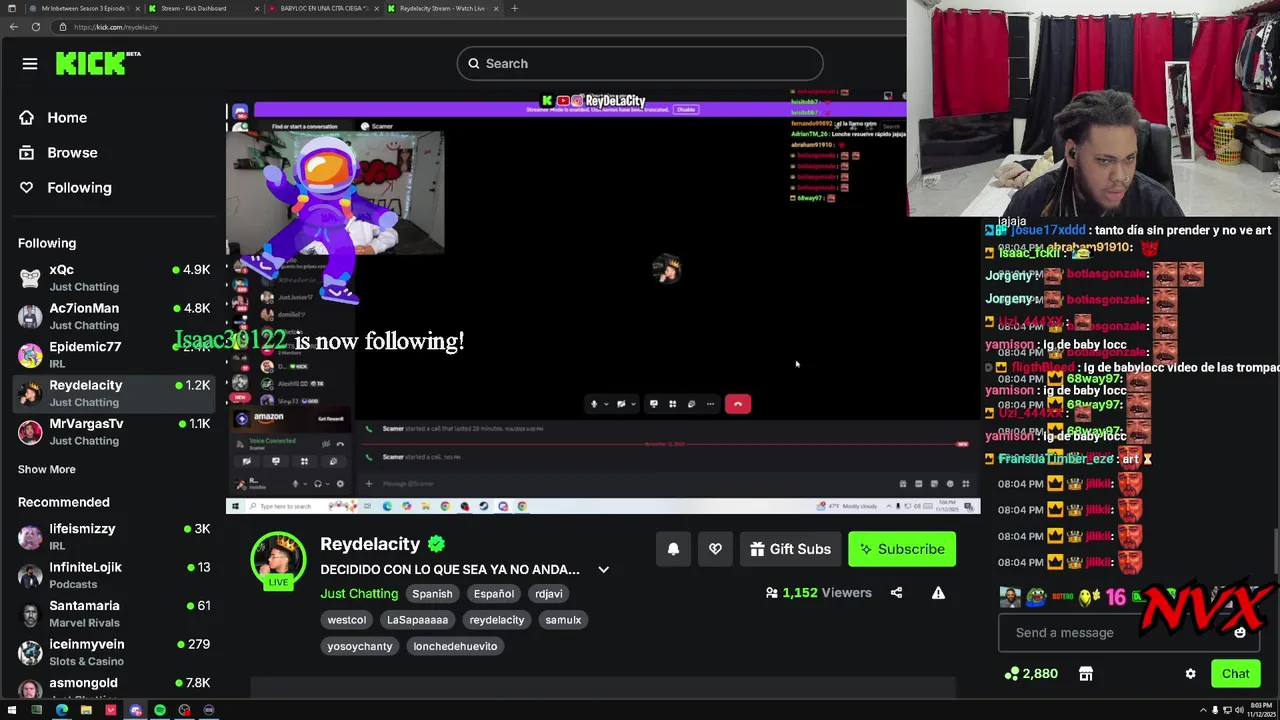Go to Following in sidebar
Image resolution: width=1280 pixels, height=720 pixels.
click(x=79, y=188)
